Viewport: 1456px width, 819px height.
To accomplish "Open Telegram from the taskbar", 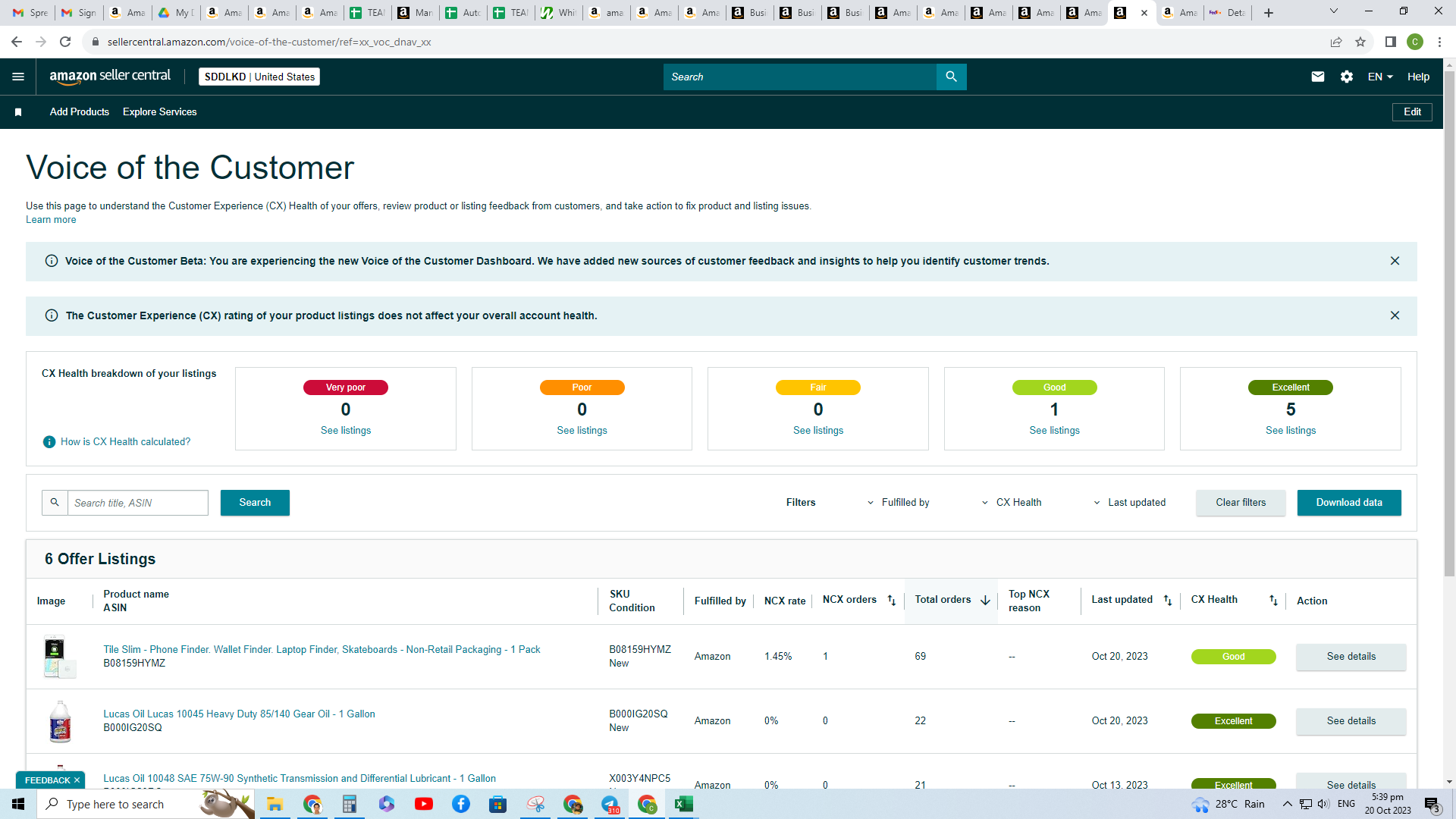I will tap(610, 804).
